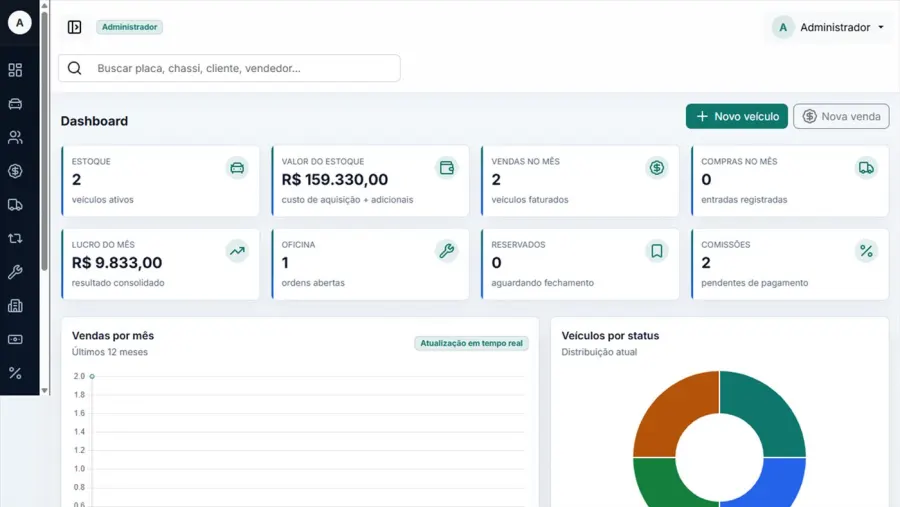
Task: Click the wrench icon on Oficina card
Action: tap(447, 251)
